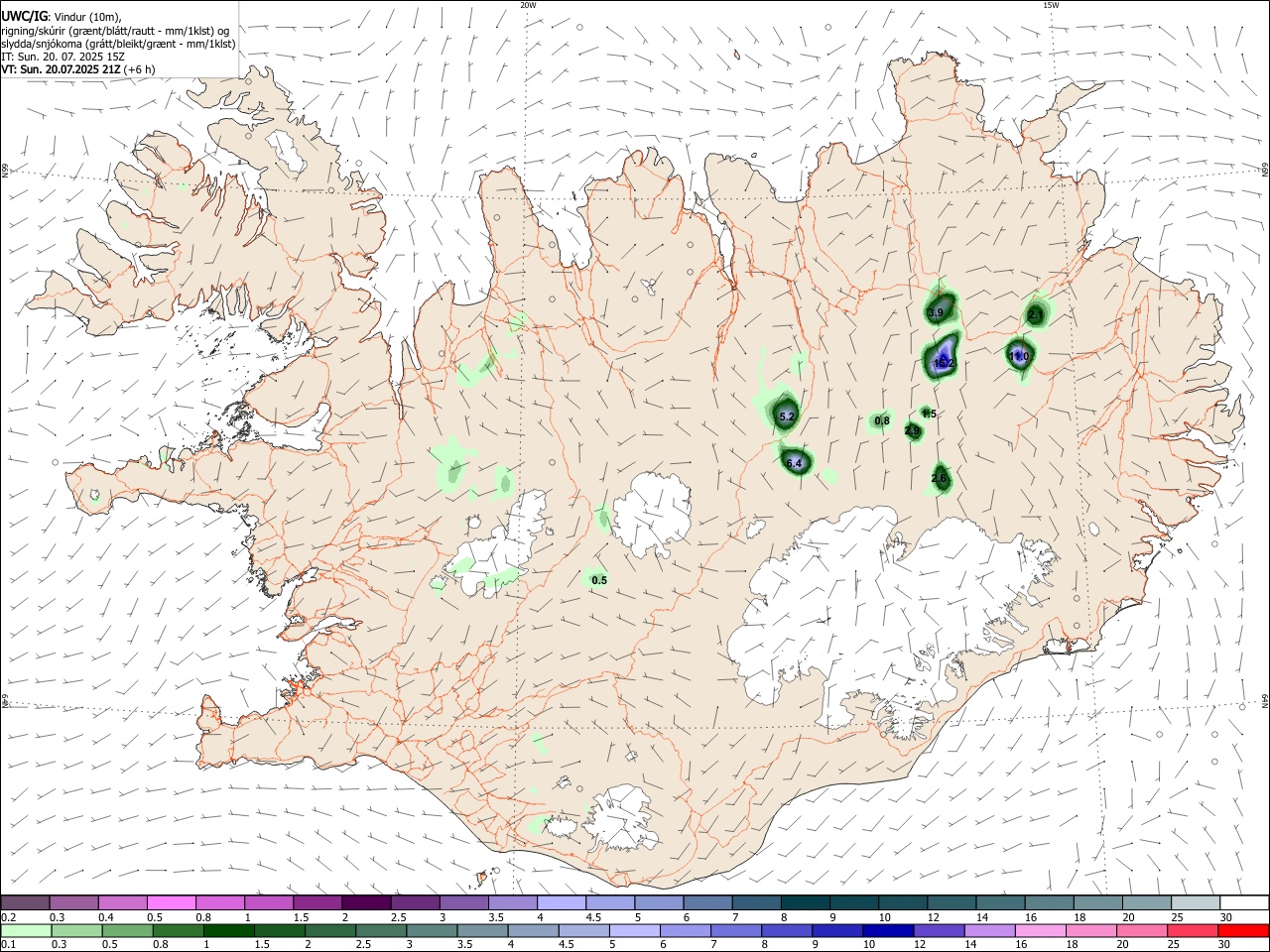Pick the light violet 14 mm rain swatch

[990, 931]
